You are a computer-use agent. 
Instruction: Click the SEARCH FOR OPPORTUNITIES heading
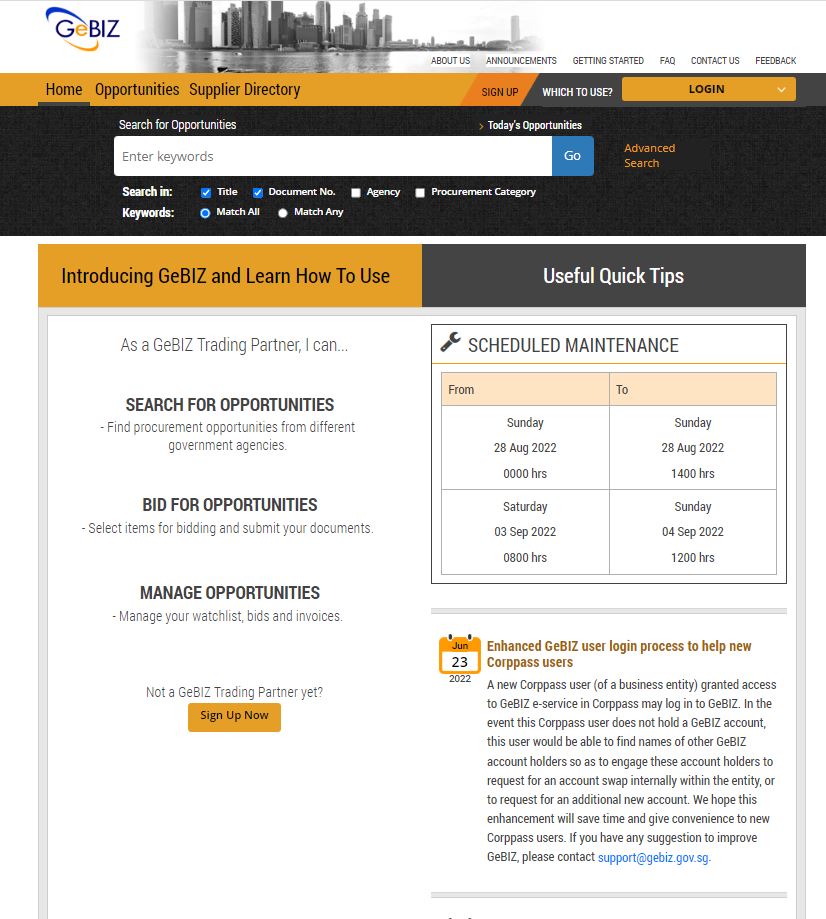click(x=230, y=405)
